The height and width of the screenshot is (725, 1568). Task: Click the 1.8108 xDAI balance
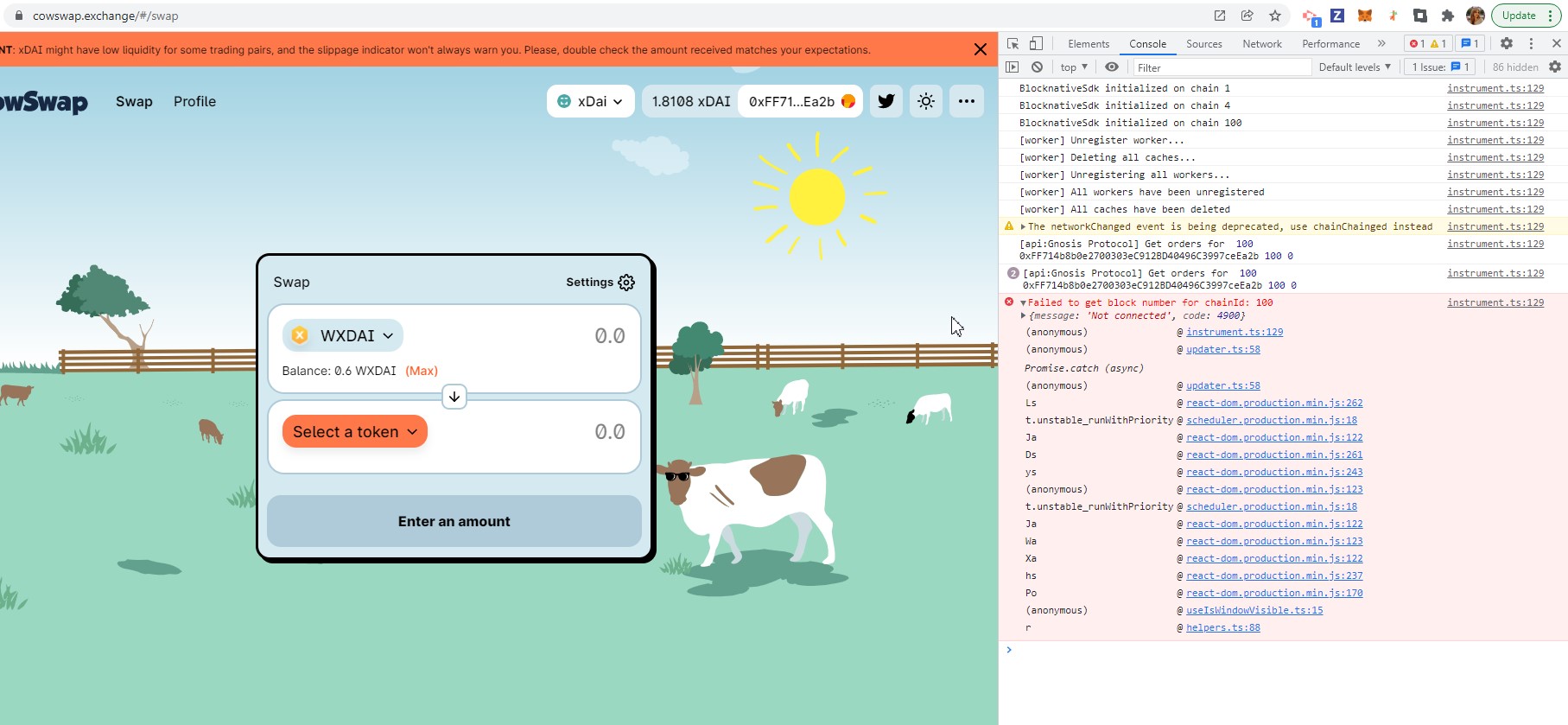[691, 101]
